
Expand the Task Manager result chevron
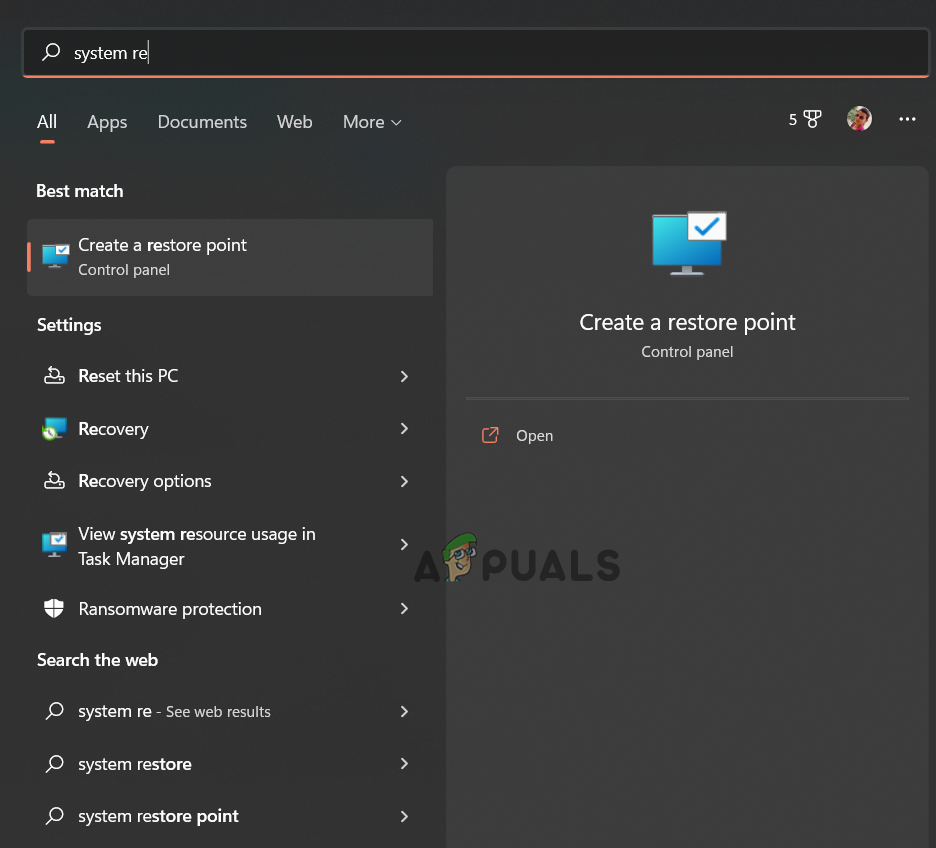tap(404, 545)
